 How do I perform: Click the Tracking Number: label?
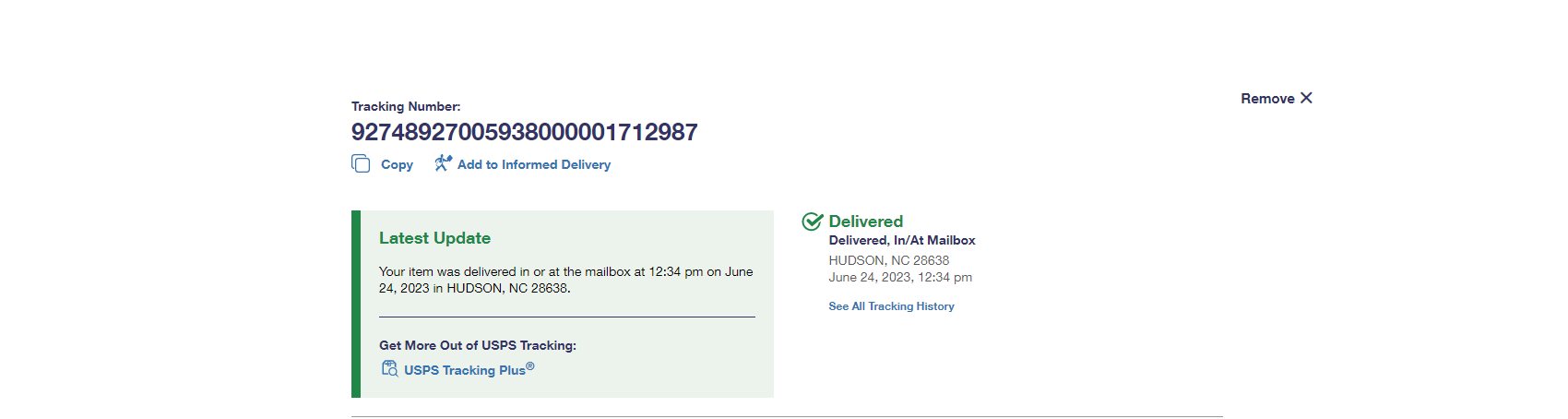pyautogui.click(x=406, y=106)
